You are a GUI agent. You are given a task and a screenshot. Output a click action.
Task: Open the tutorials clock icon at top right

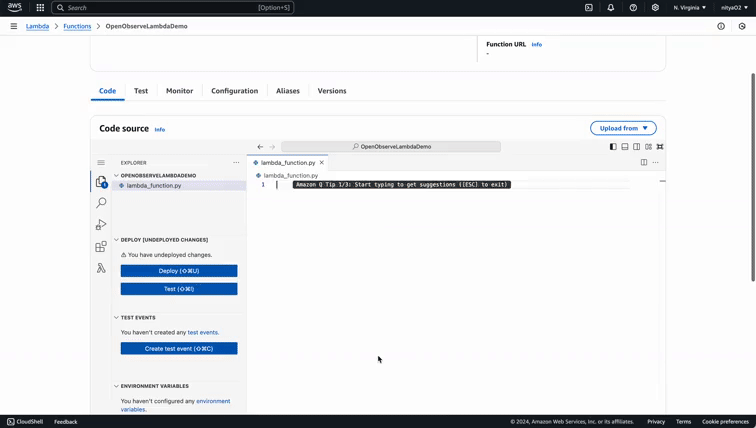pos(742,26)
